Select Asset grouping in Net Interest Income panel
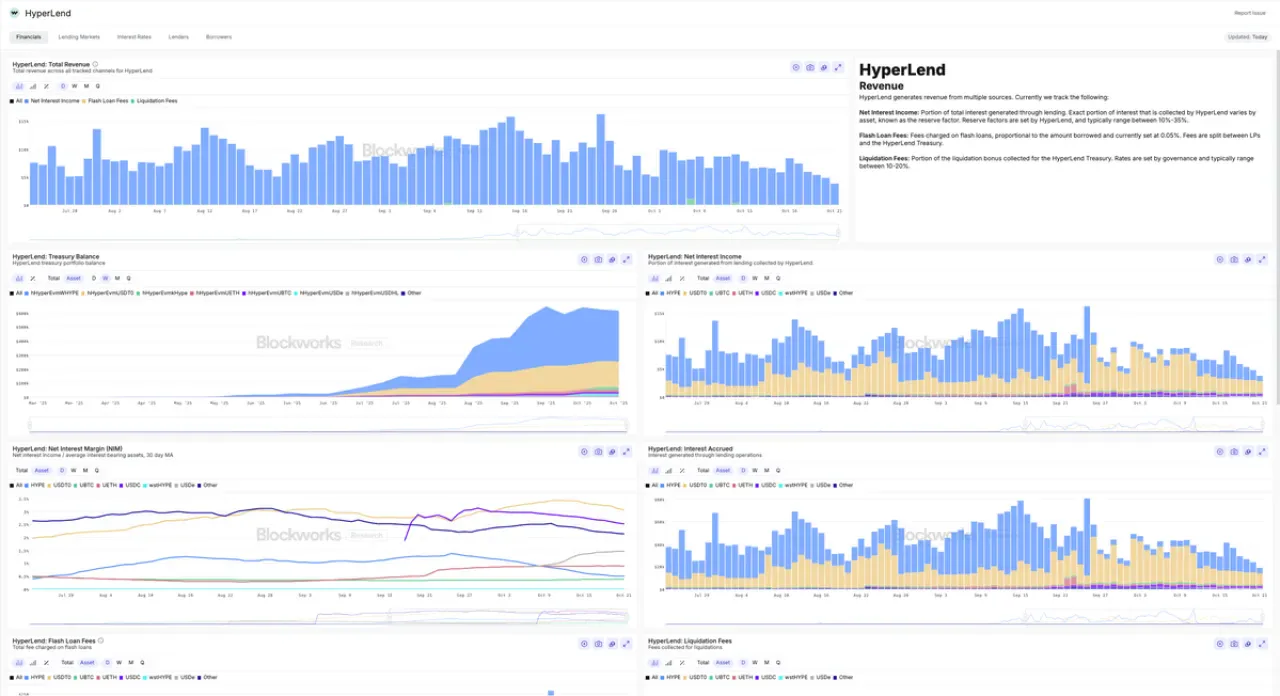Image resolution: width=1280 pixels, height=696 pixels. (x=723, y=278)
